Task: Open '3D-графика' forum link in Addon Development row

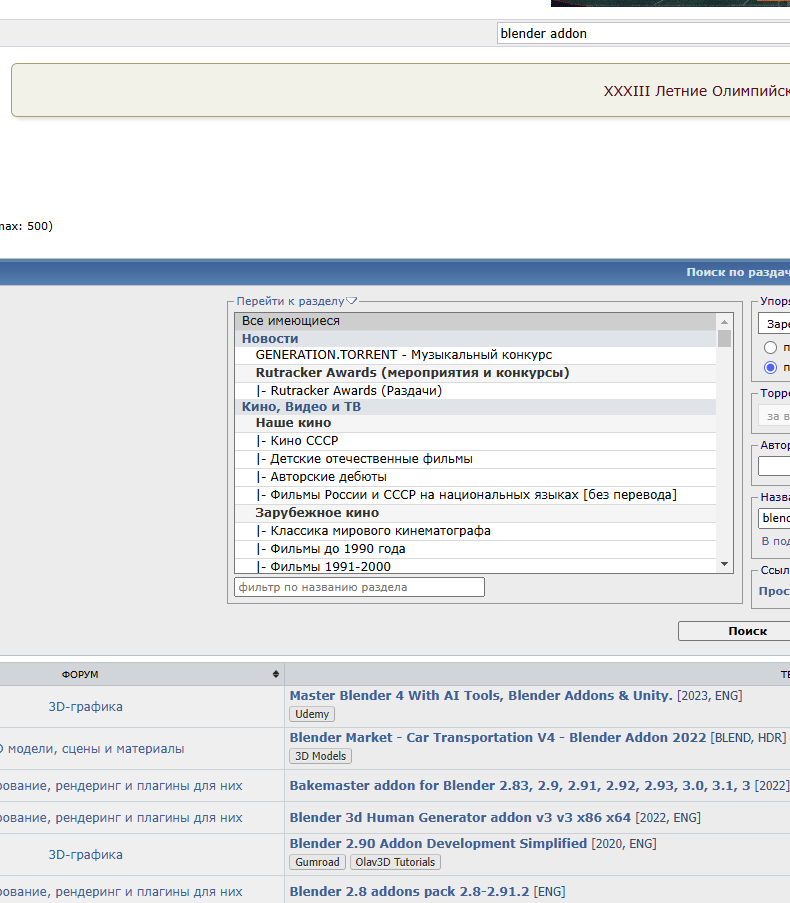Action: point(85,855)
